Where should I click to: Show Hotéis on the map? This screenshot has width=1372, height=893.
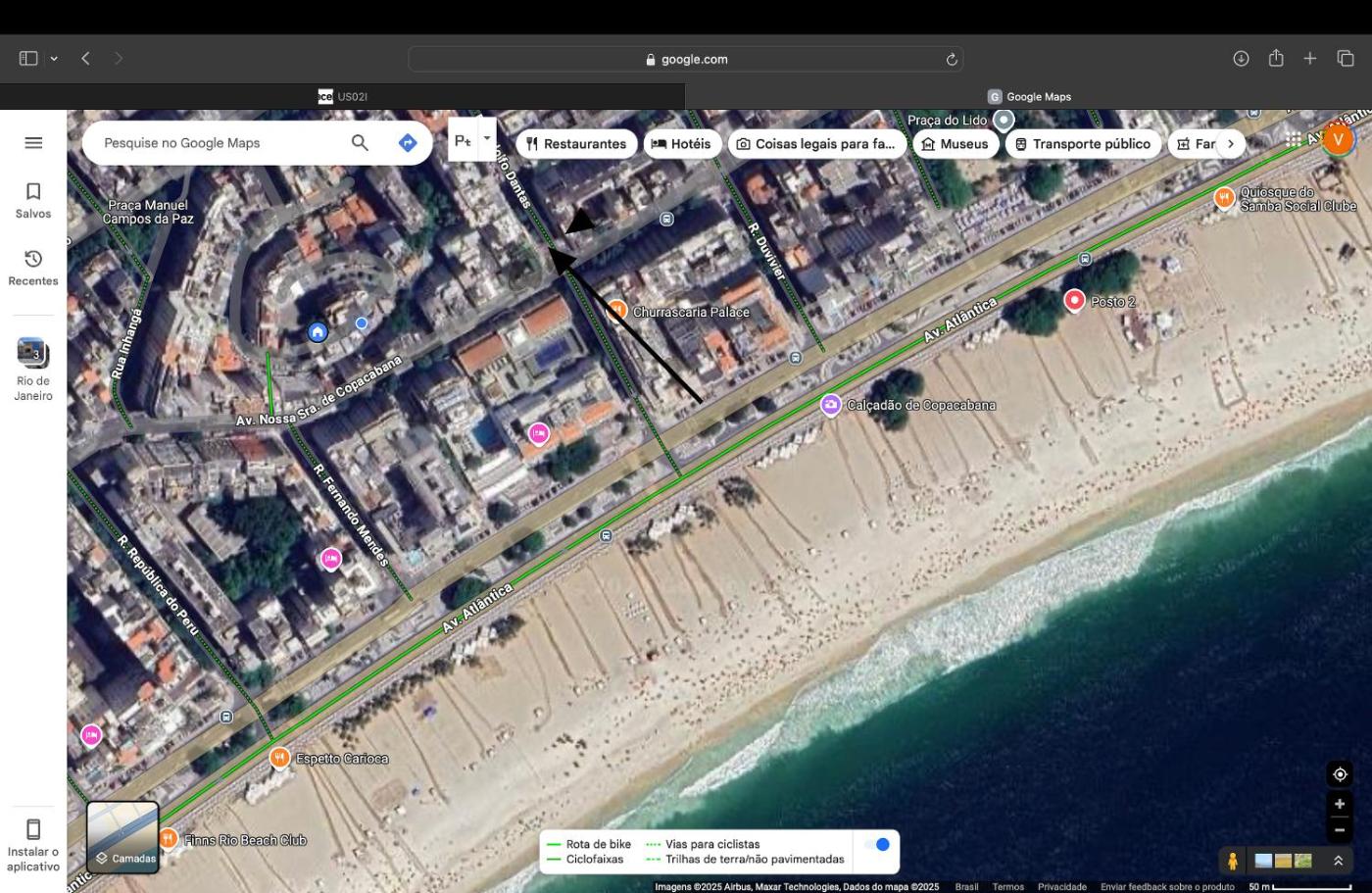tap(681, 144)
